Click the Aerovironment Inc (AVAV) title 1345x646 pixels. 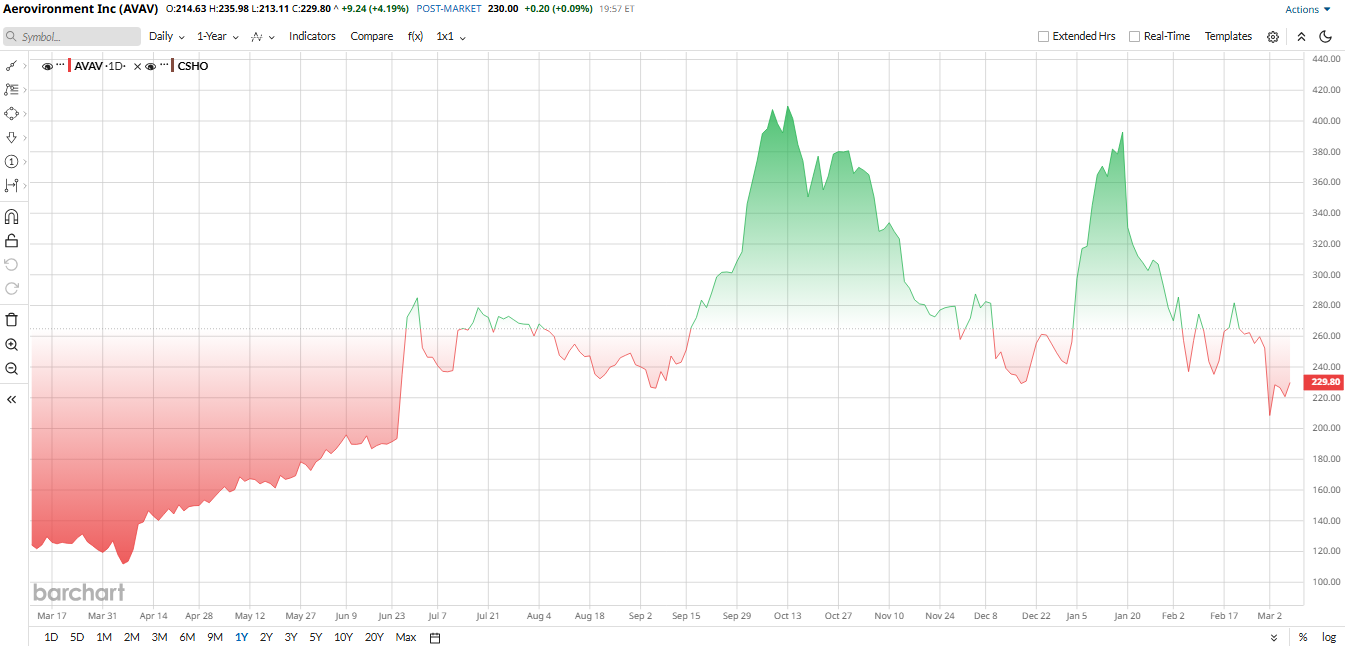coord(81,9)
